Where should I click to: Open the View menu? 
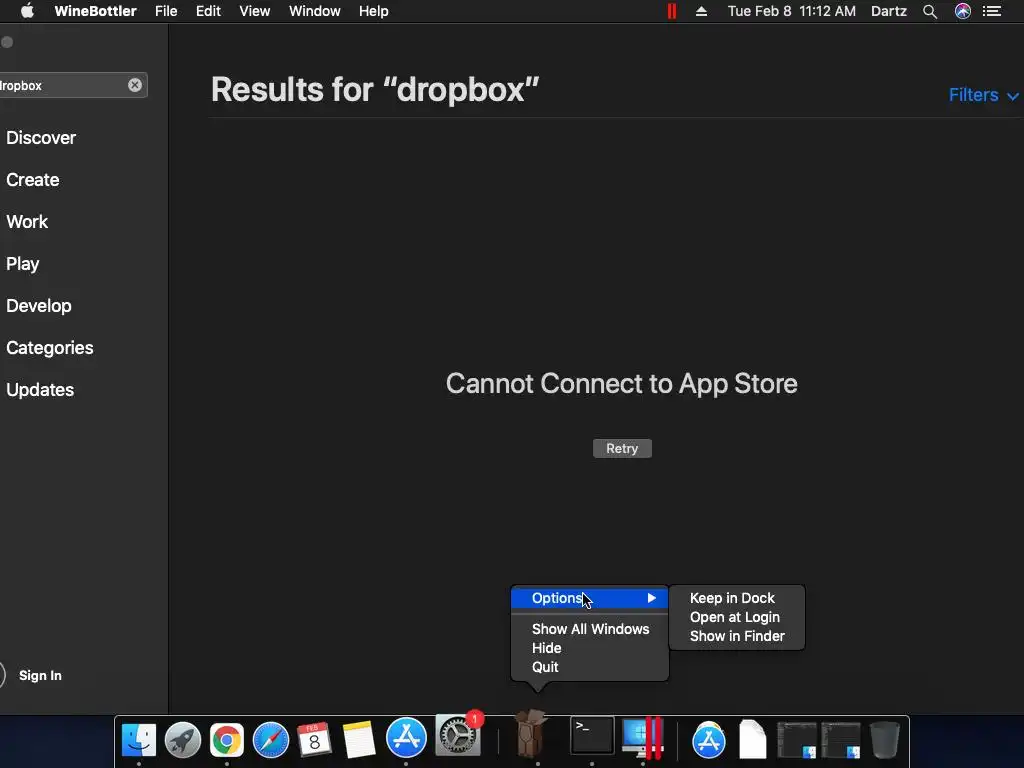(x=255, y=11)
